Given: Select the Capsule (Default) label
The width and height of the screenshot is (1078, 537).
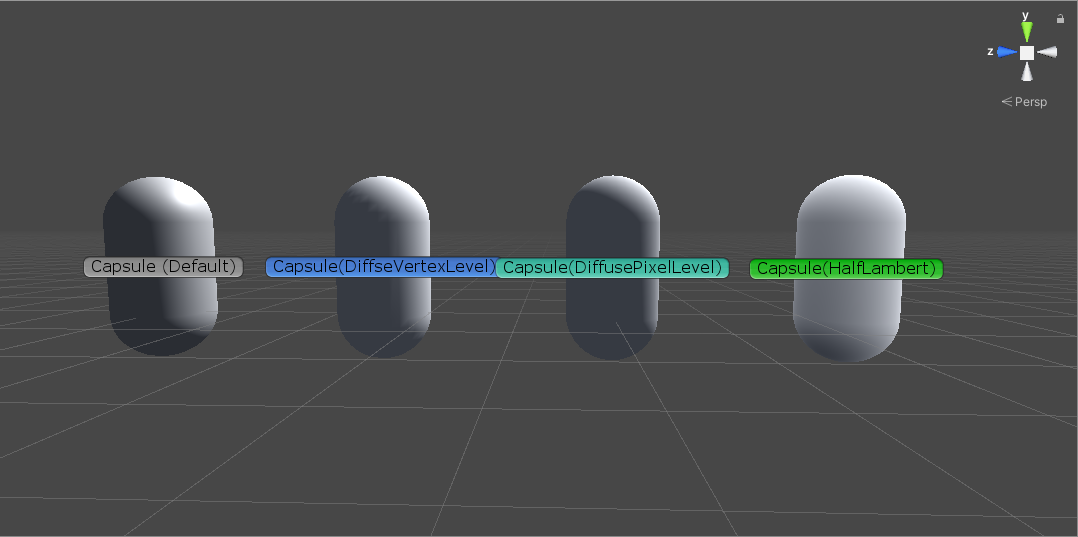Looking at the screenshot, I should [164, 267].
